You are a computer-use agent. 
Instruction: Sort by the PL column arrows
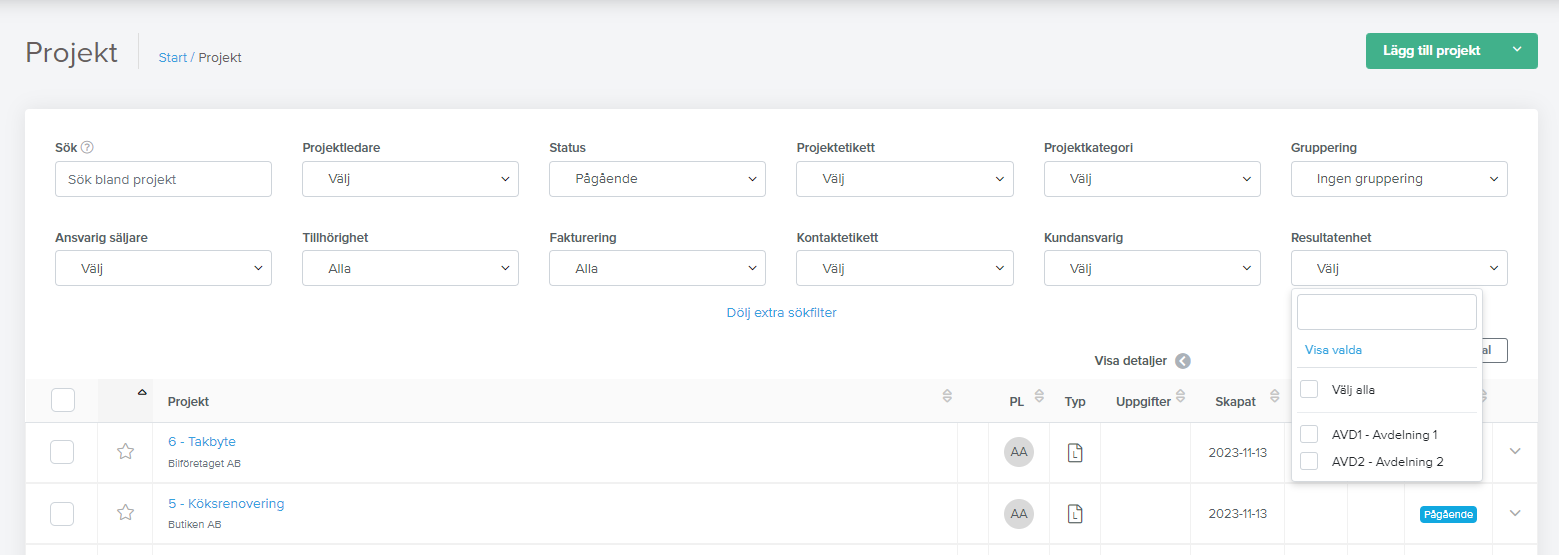pyautogui.click(x=1039, y=396)
